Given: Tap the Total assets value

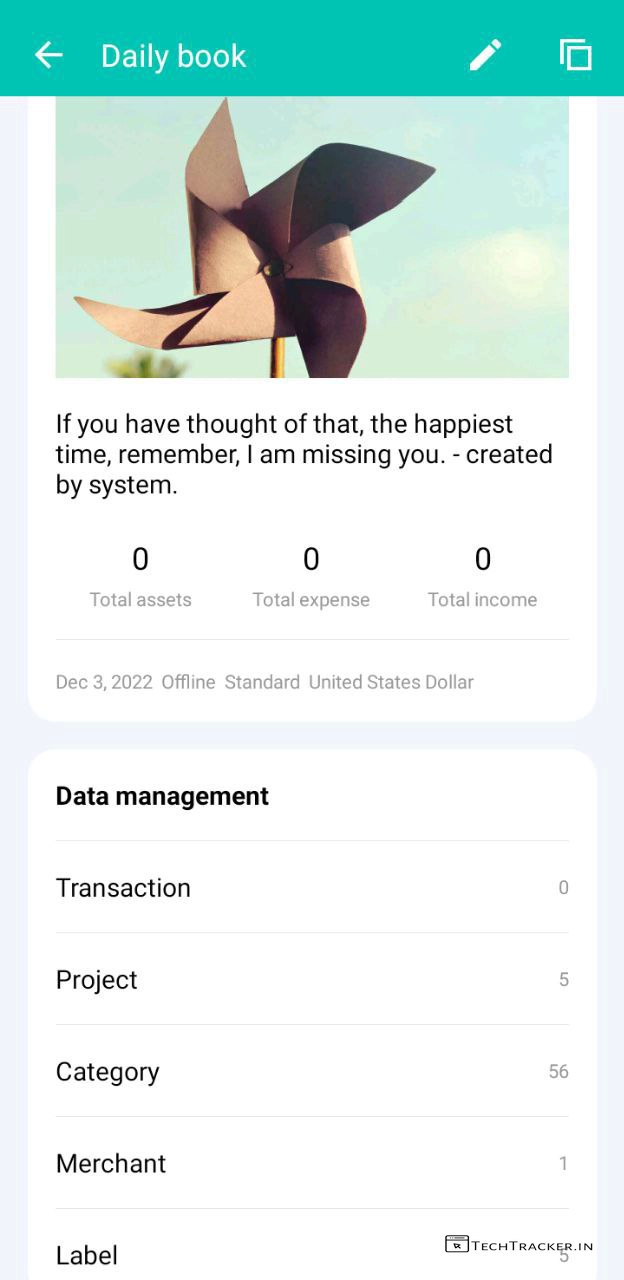Looking at the screenshot, I should 140,560.
